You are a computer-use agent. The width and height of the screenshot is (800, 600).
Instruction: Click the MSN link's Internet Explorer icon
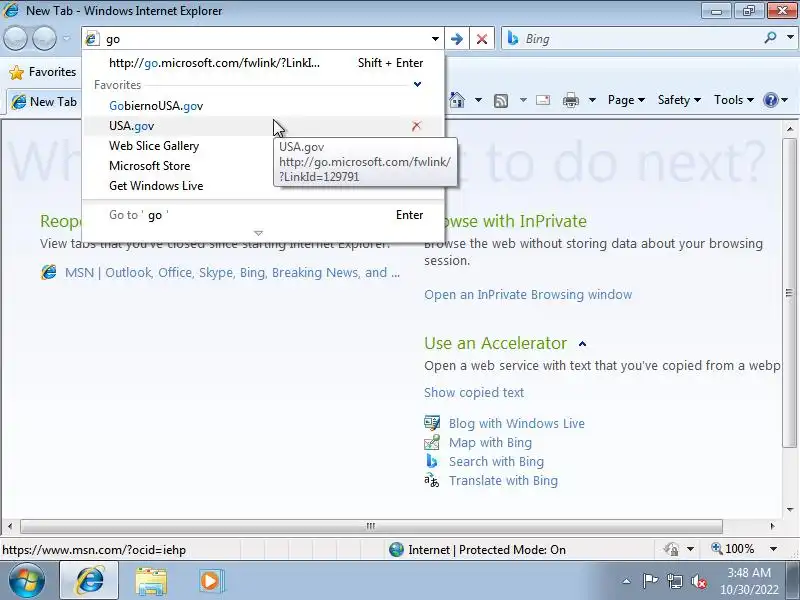[x=48, y=272]
